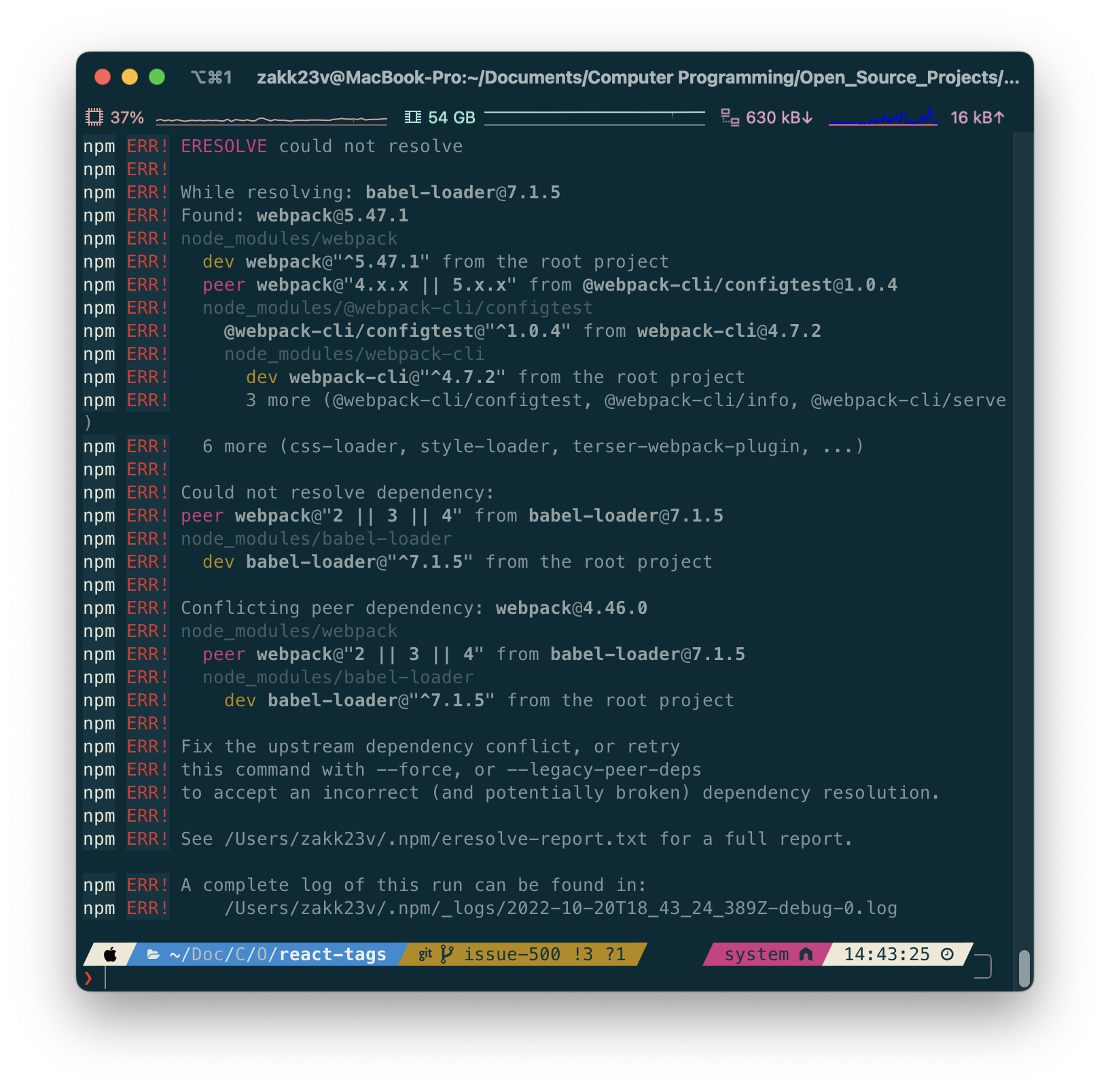Click the path 'node_modules/webpack-cli'
Screen dimensions: 1110x1092
point(354,354)
